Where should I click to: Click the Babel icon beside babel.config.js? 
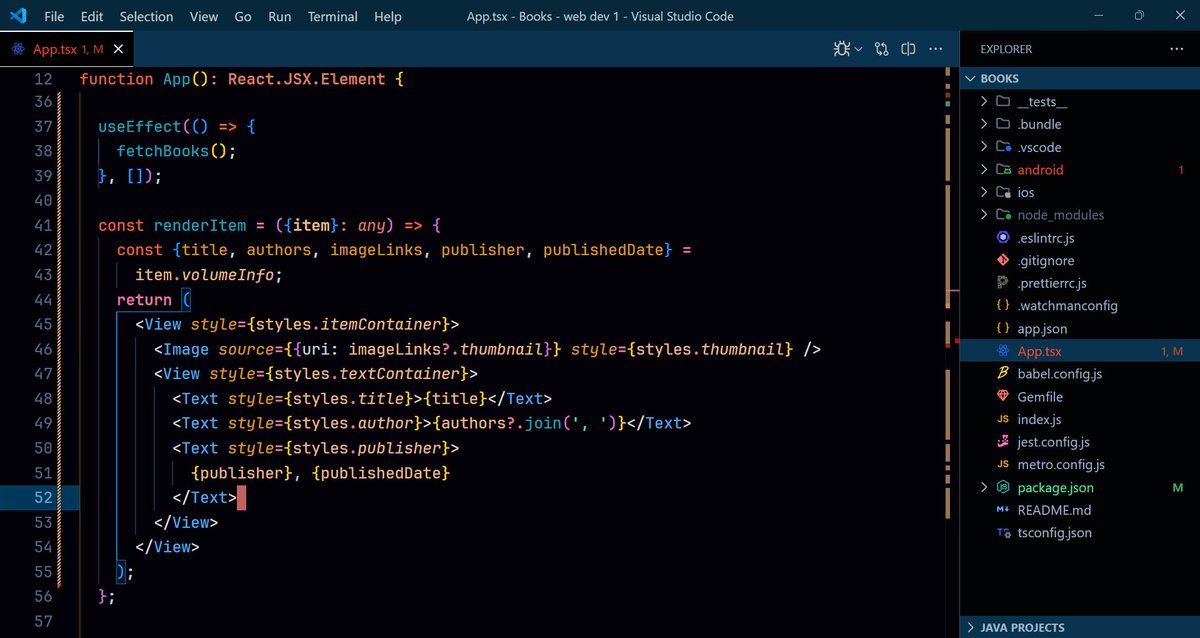coord(1003,374)
